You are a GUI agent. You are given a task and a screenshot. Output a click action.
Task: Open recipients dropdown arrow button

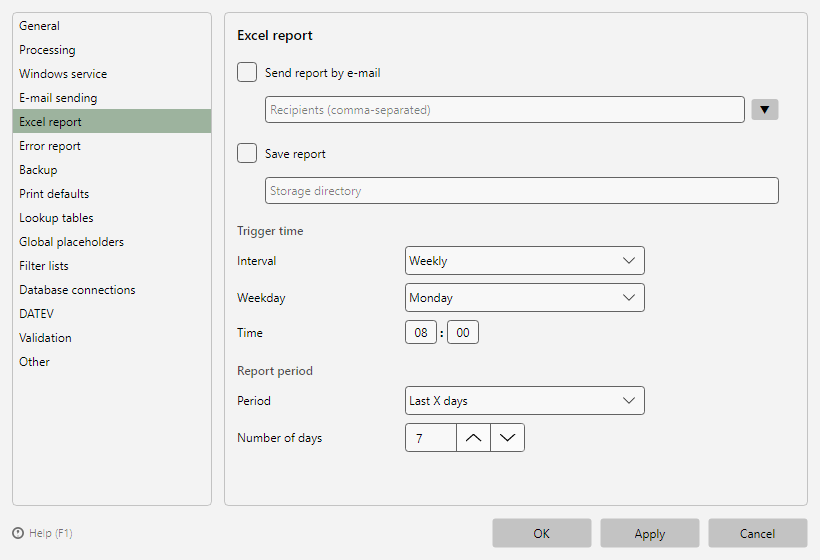pos(765,110)
